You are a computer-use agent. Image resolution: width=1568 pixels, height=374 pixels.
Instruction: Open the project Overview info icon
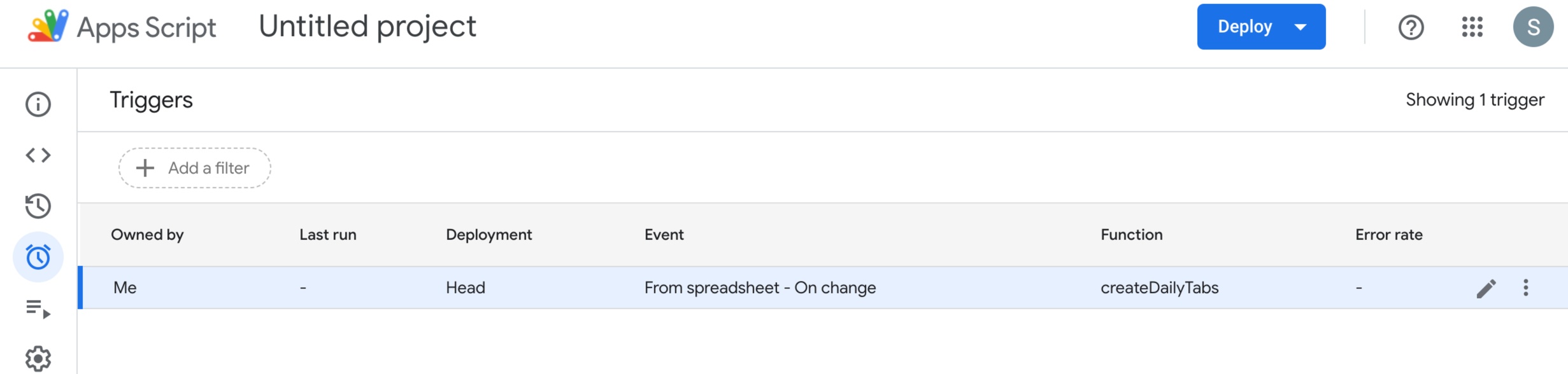point(38,104)
